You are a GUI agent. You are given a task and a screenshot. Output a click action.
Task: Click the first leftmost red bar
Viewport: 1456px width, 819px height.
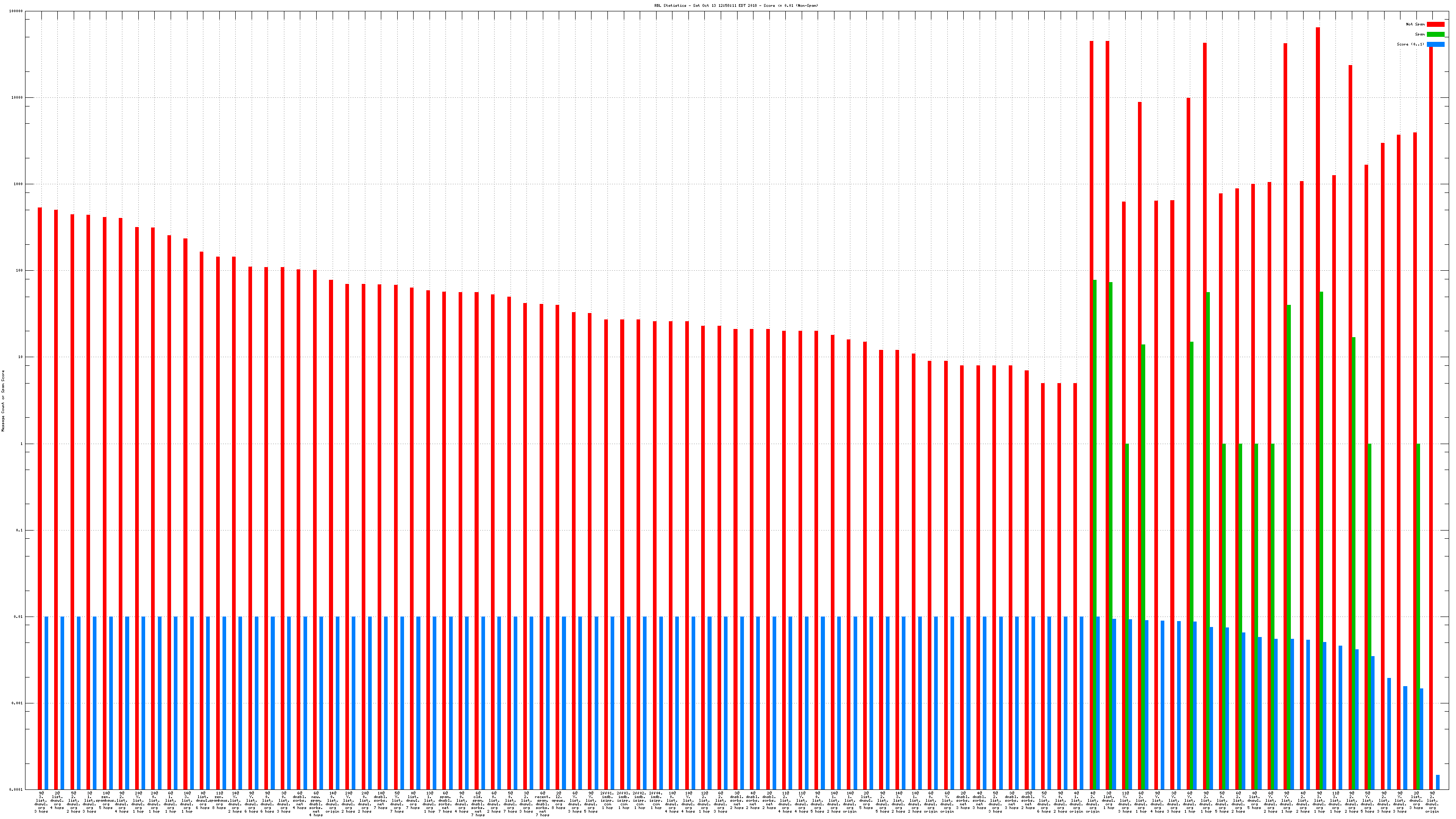point(40,497)
